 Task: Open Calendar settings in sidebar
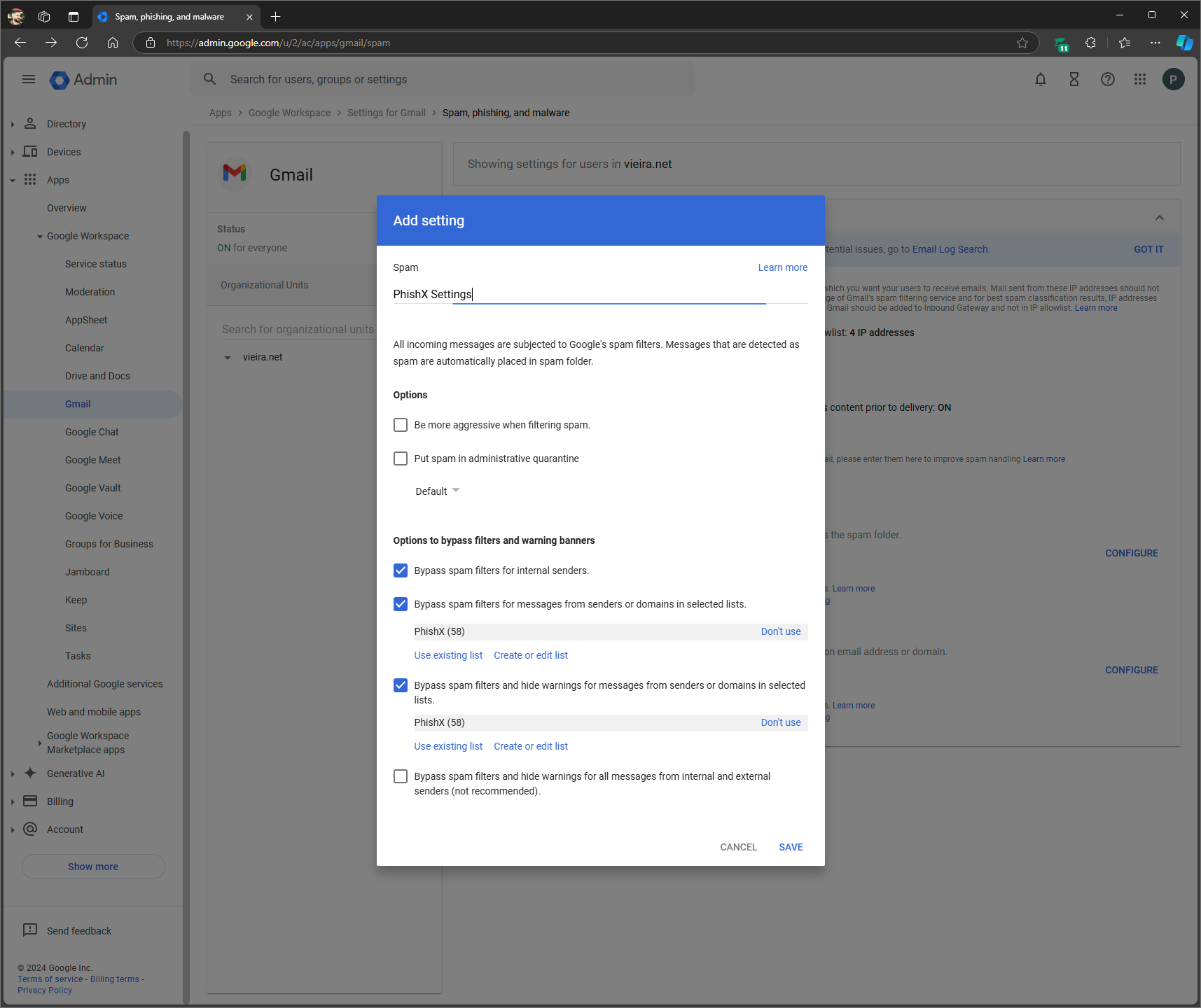click(x=85, y=348)
